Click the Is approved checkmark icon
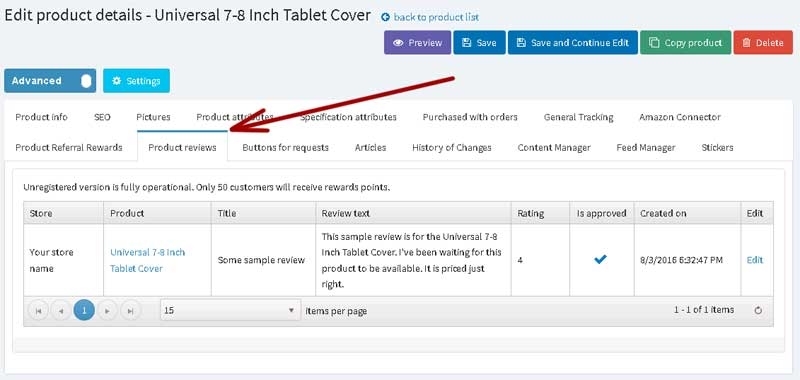Image resolution: width=800 pixels, height=380 pixels. coord(601,260)
